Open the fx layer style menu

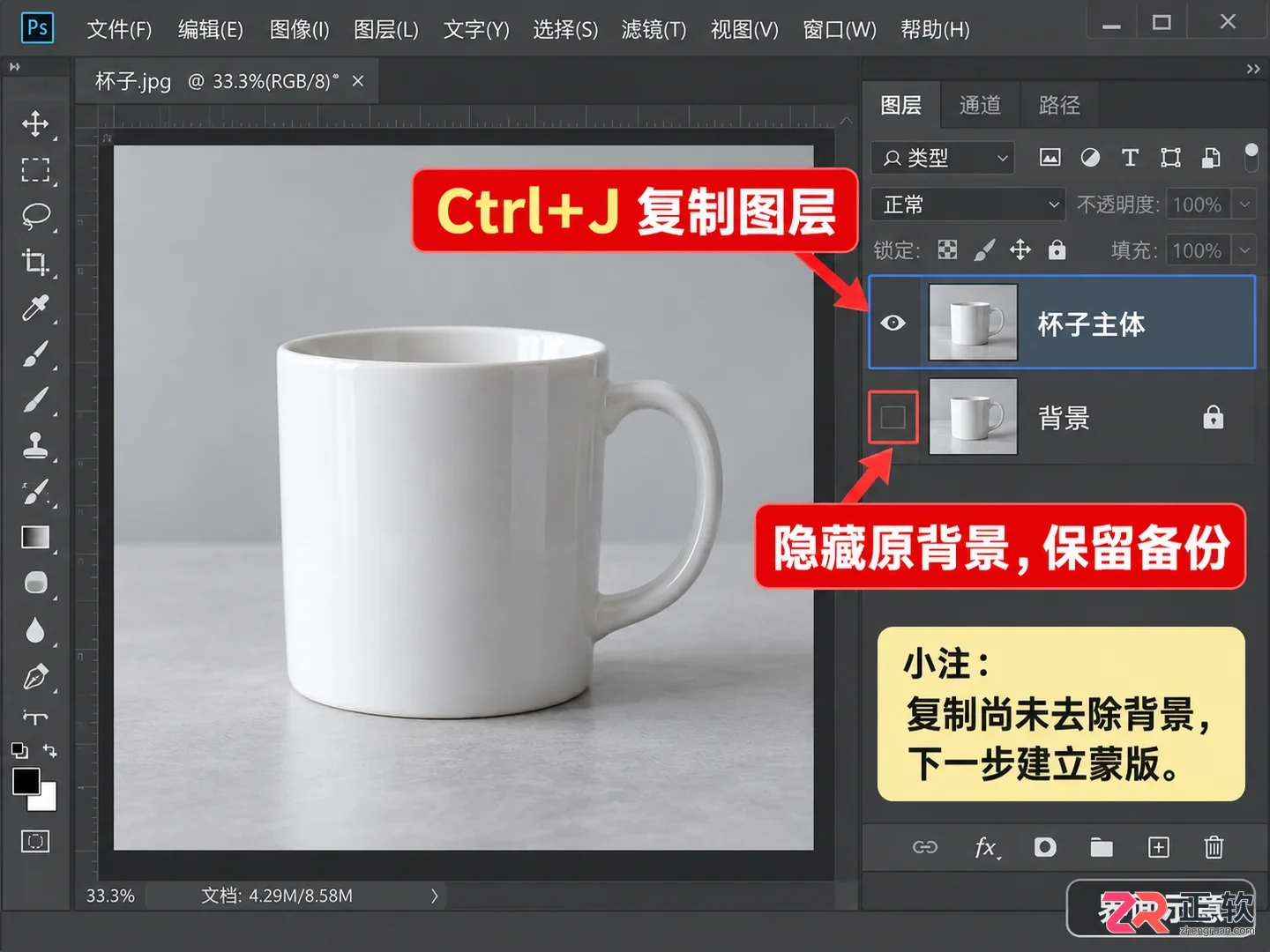[987, 848]
